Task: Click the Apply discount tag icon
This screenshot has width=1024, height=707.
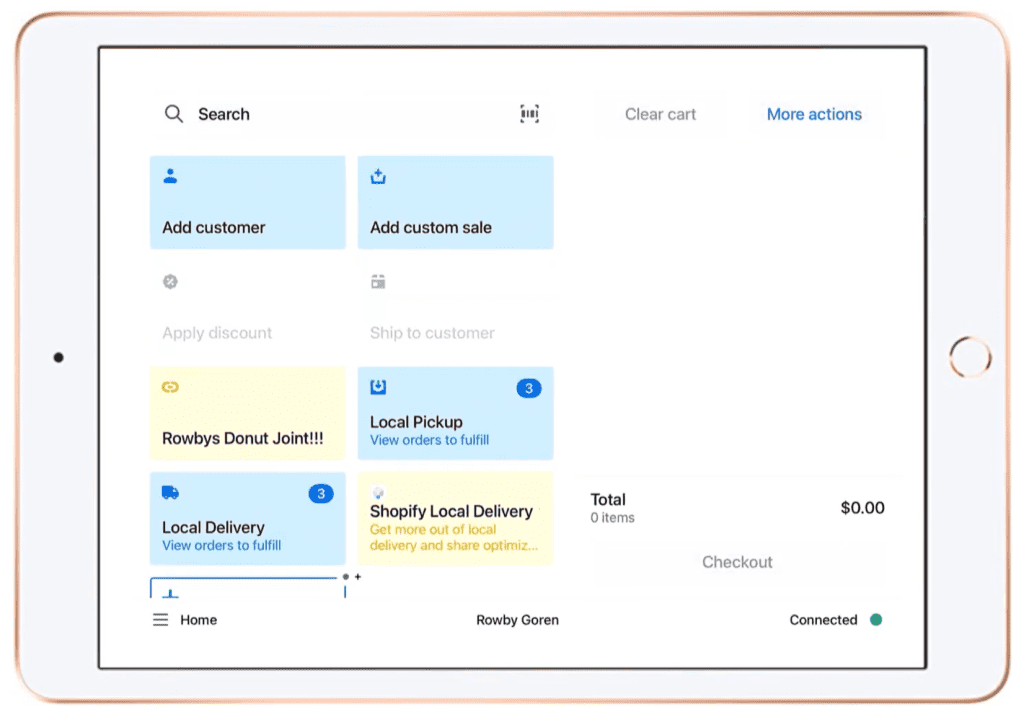Action: (170, 282)
